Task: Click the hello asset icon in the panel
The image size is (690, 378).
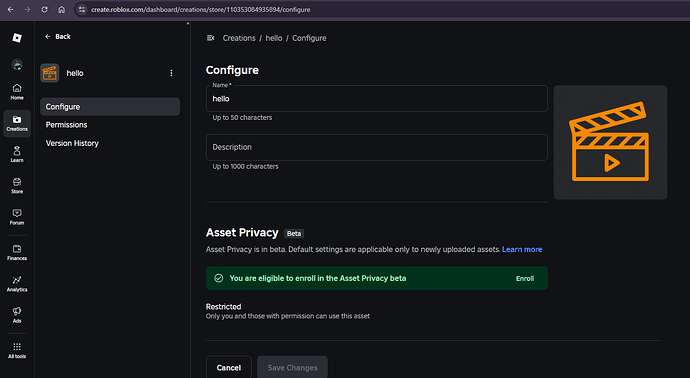Action: (x=50, y=73)
